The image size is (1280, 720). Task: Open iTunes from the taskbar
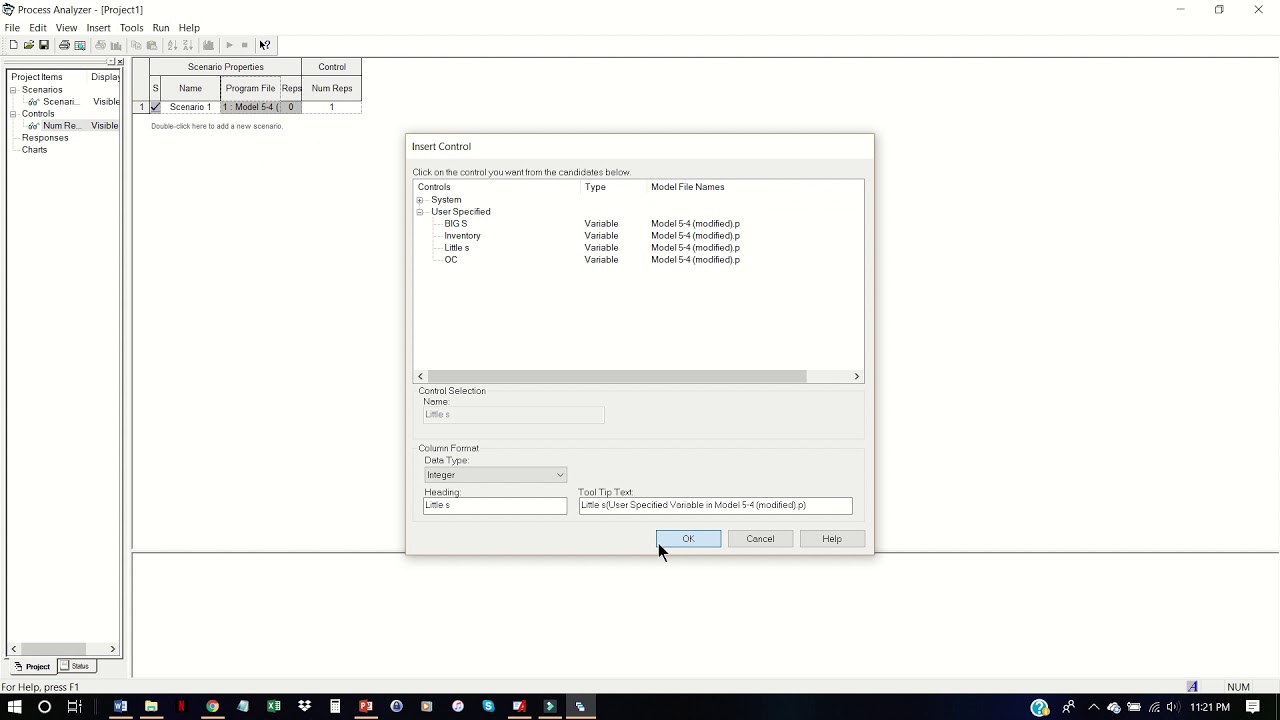point(458,707)
